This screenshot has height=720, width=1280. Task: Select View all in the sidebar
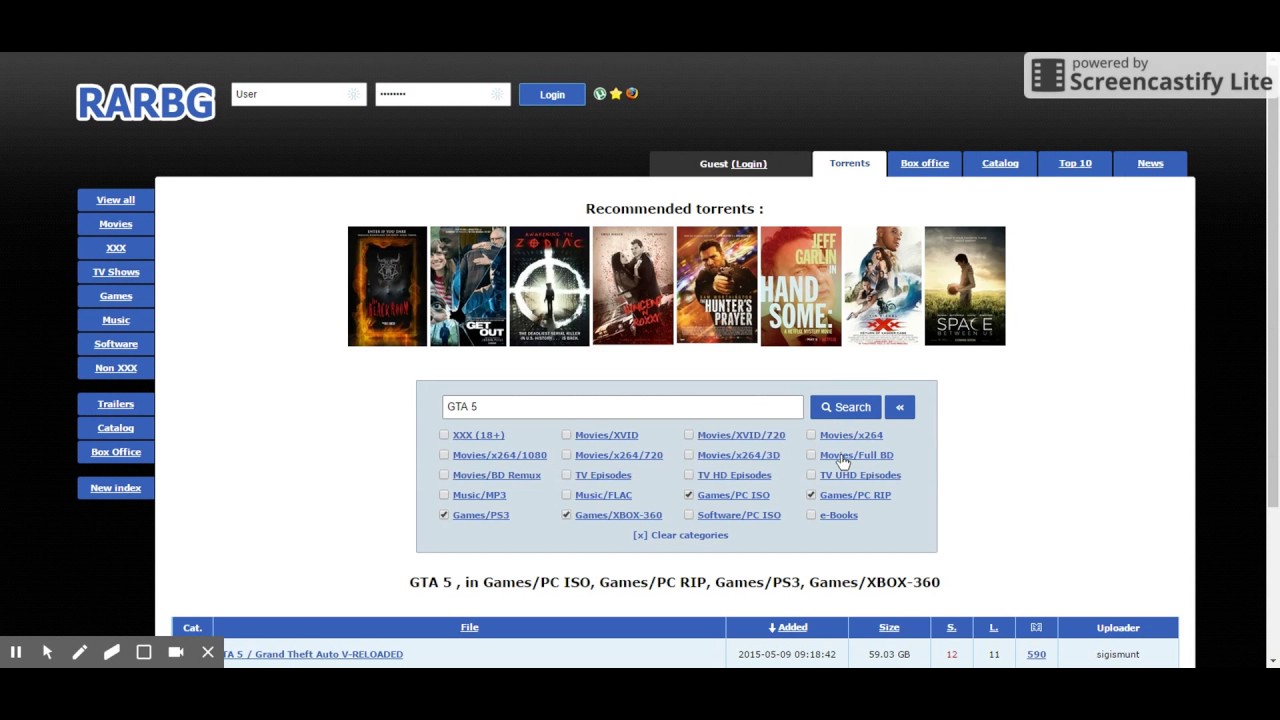[x=116, y=200]
